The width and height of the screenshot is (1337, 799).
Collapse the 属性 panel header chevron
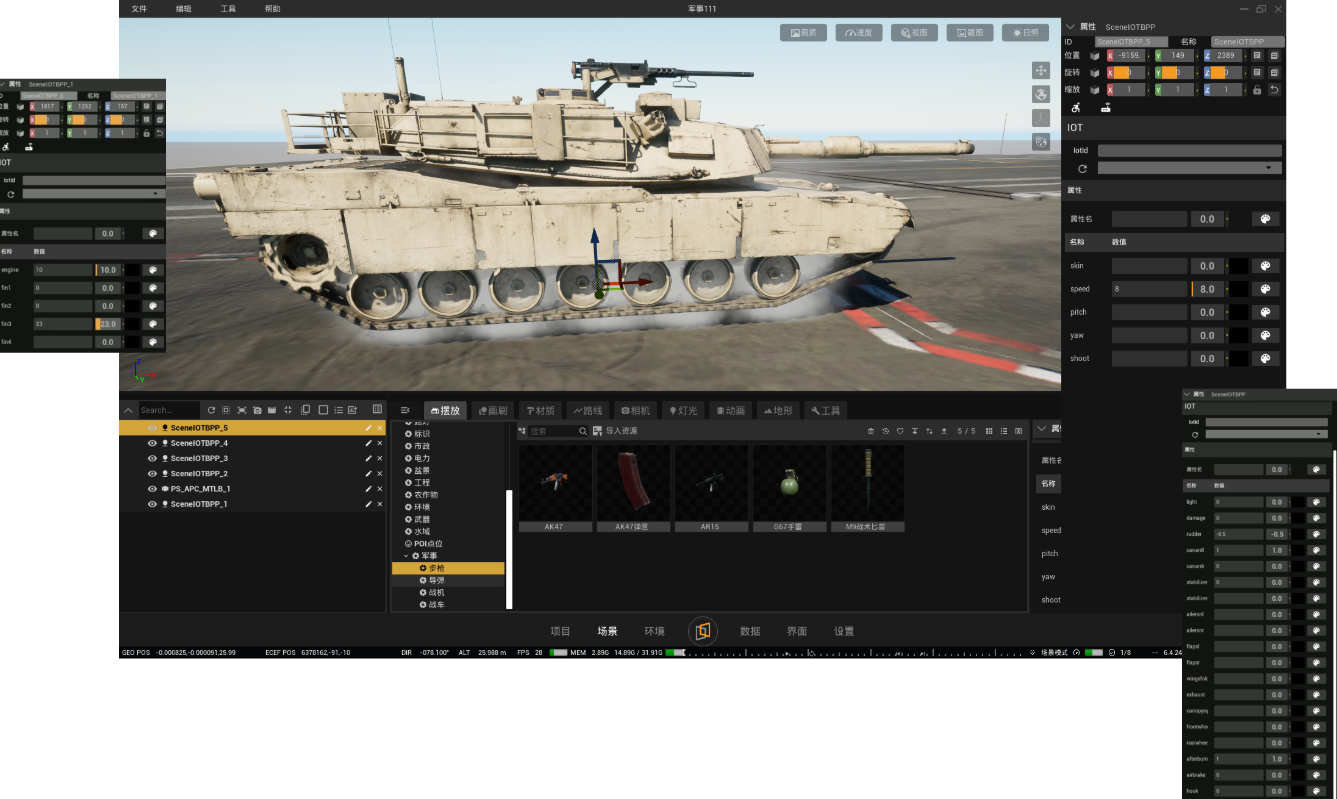tap(1070, 27)
